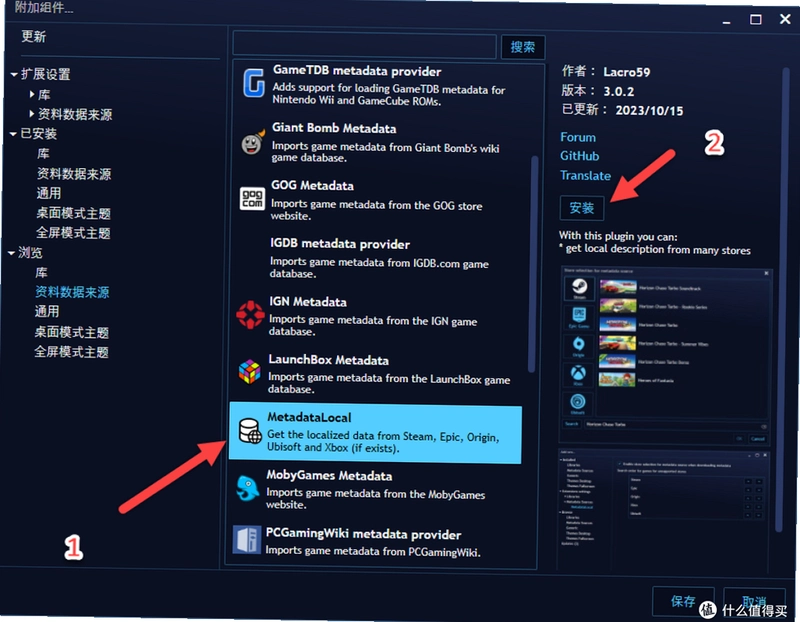Screen dimensions: 800x622
Task: Select GOG Metadata entry title
Action: 312,186
